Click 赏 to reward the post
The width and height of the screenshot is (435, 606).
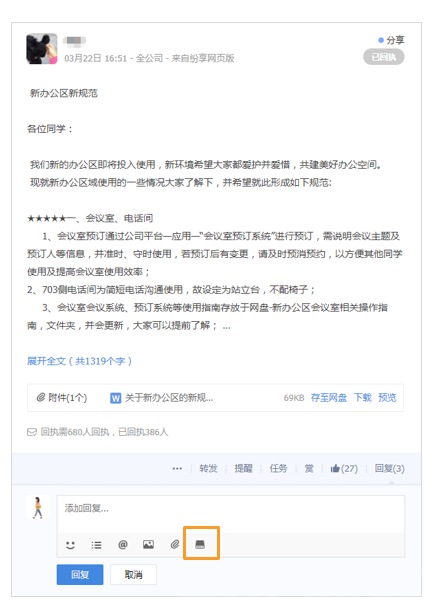[309, 468]
